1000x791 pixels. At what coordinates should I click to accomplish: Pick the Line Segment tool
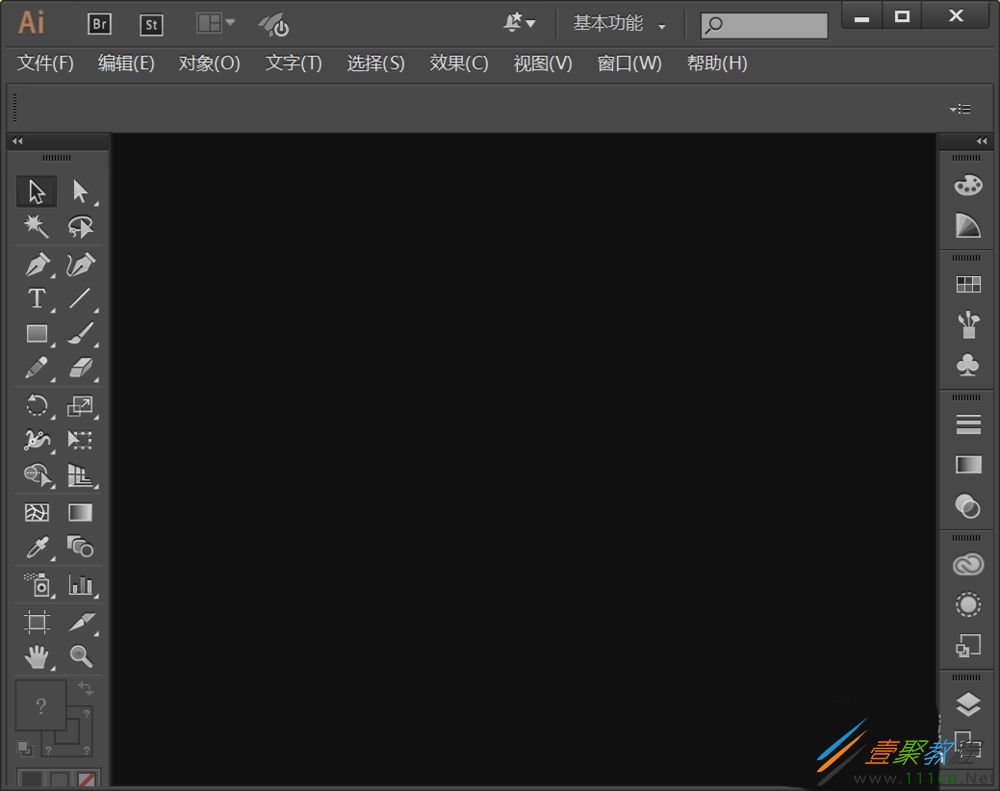coord(80,299)
